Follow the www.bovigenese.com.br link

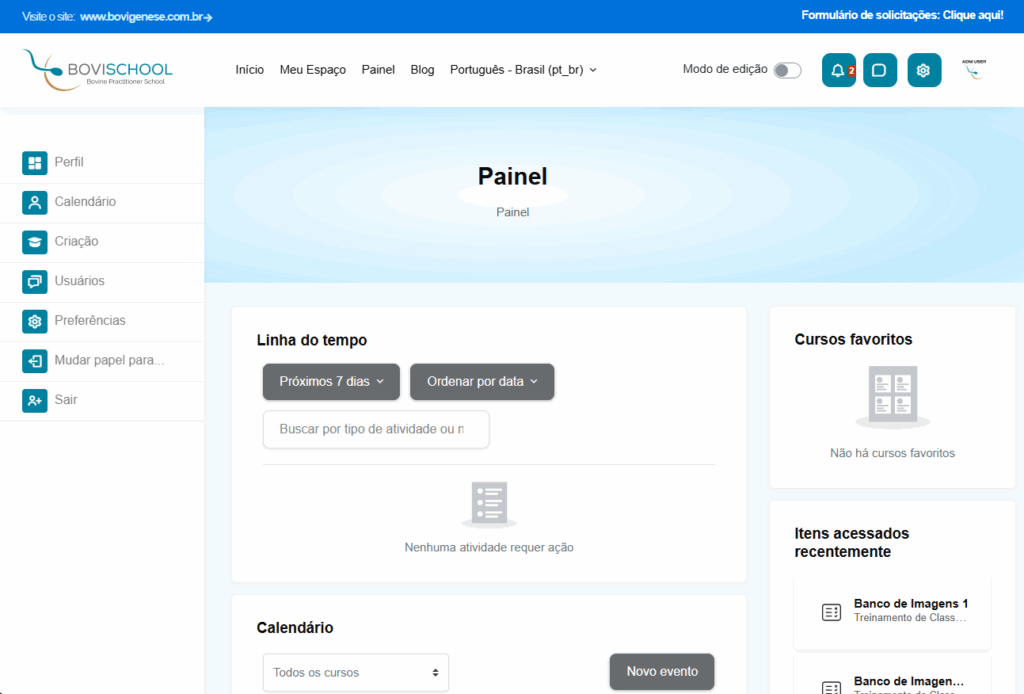click(145, 17)
